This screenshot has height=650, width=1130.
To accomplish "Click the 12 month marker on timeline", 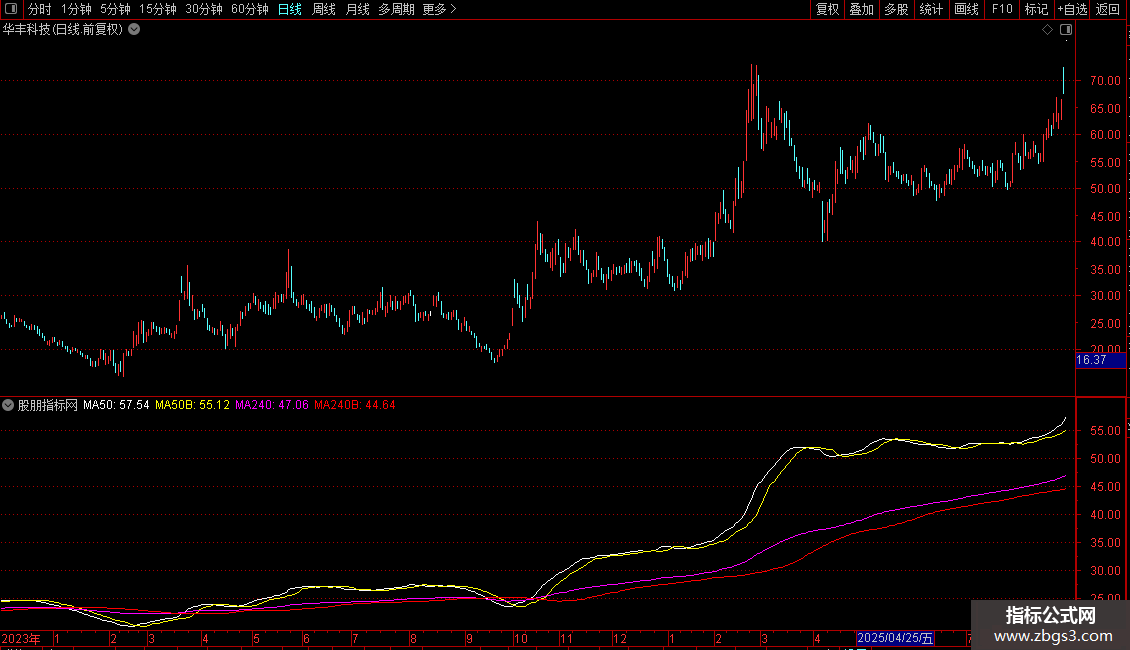I will 619,638.
